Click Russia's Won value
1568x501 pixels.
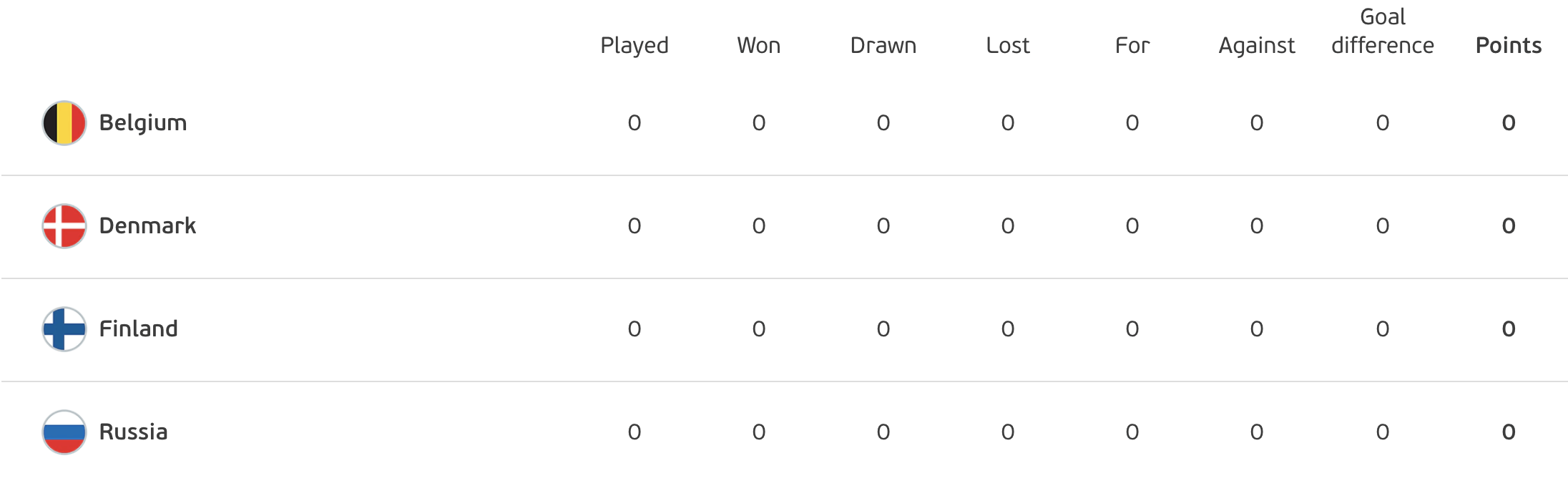tap(759, 432)
